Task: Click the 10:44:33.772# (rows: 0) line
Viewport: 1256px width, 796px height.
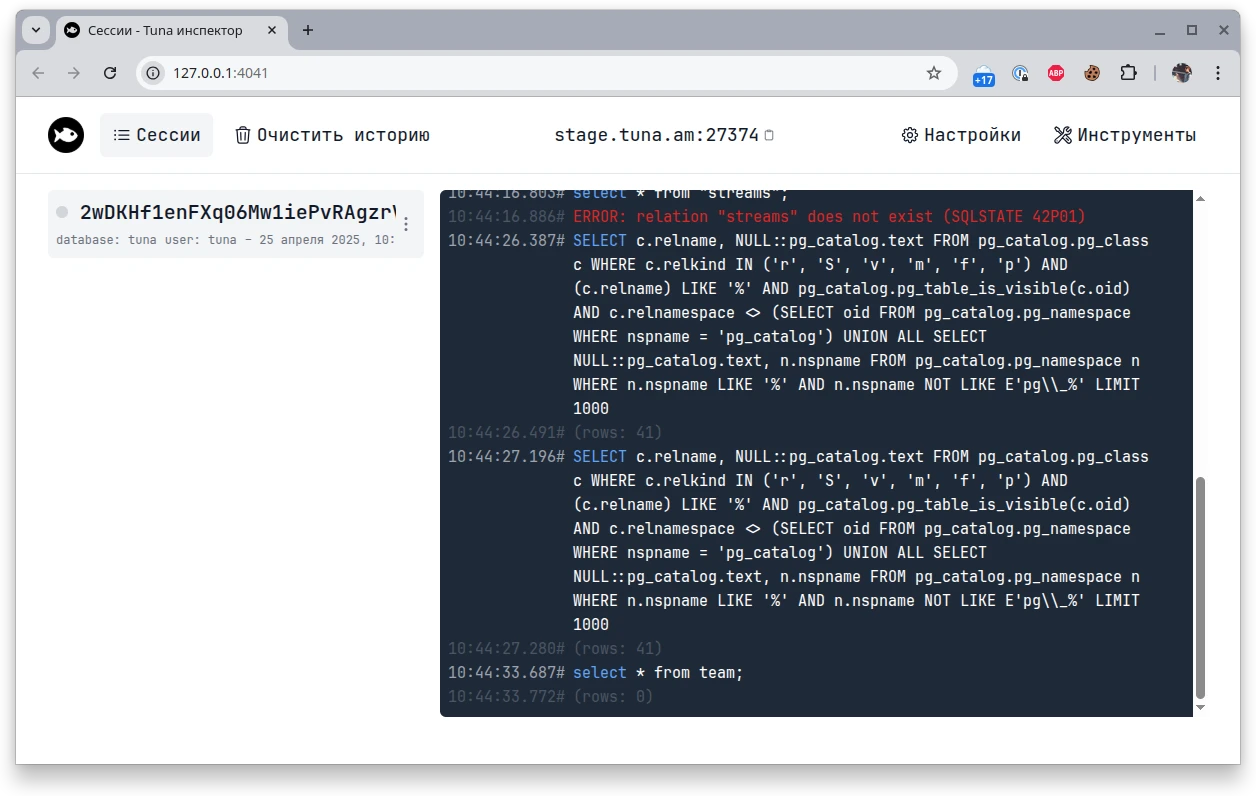Action: pos(550,697)
